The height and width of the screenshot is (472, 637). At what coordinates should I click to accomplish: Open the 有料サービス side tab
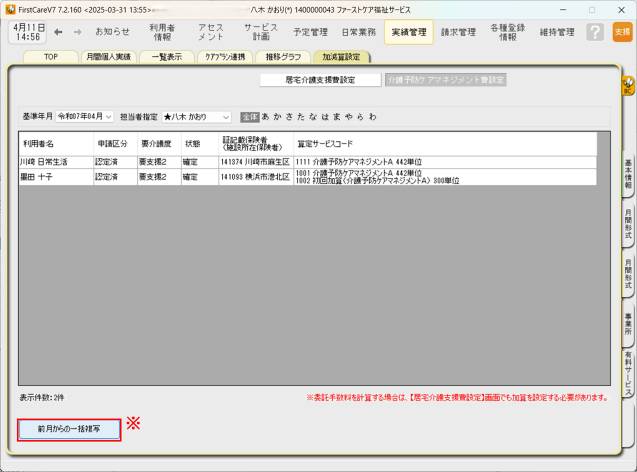tap(628, 371)
